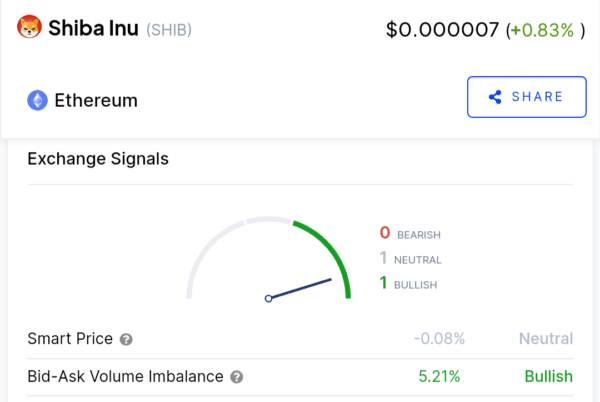The width and height of the screenshot is (600, 402).
Task: Click the 1 Bullish signal count
Action: tap(408, 283)
